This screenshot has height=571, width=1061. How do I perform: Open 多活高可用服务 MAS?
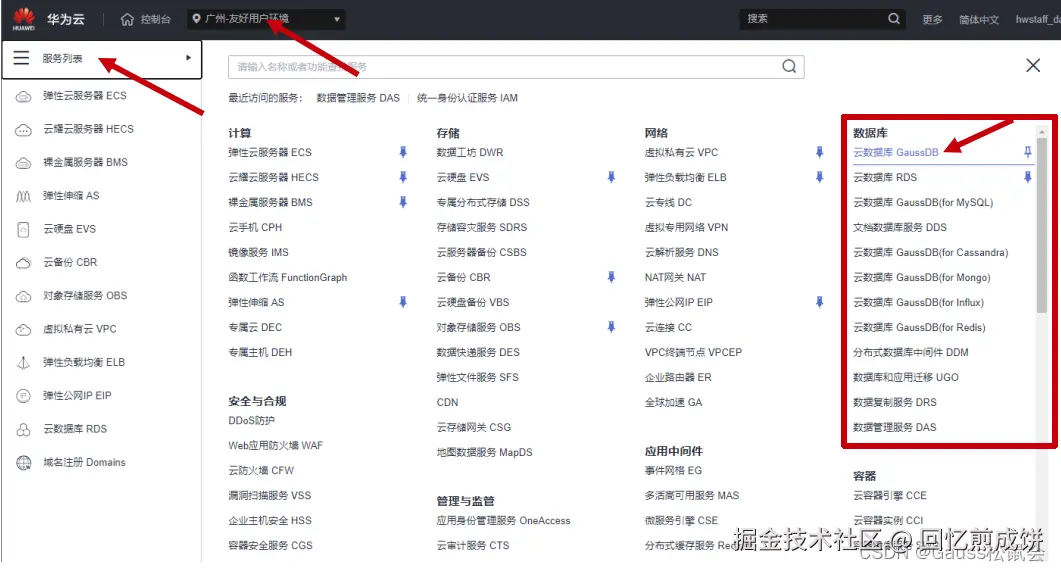[692, 496]
